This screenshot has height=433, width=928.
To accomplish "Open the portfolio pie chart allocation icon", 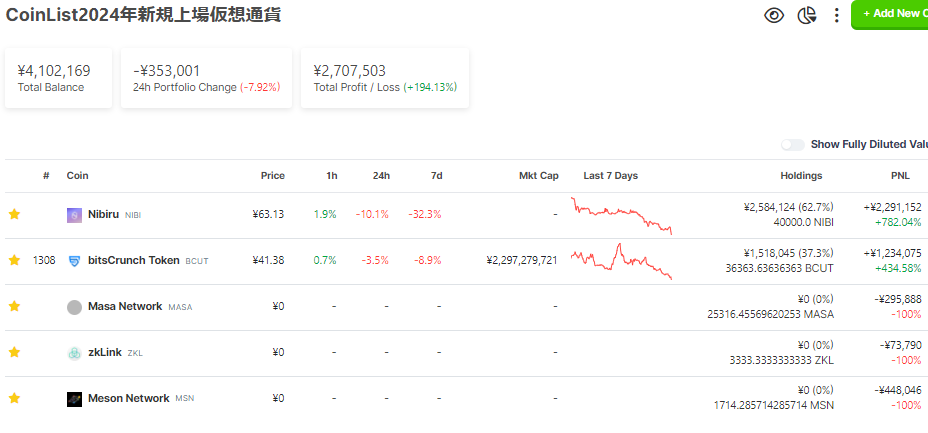I will click(x=807, y=15).
